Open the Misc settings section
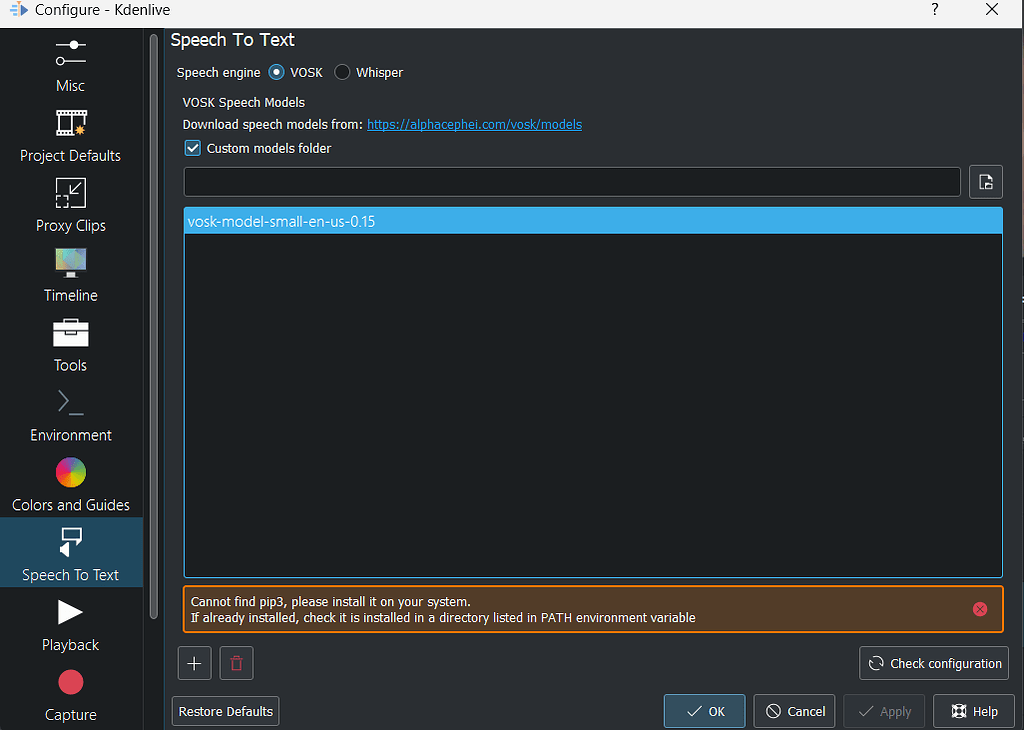 coord(70,63)
